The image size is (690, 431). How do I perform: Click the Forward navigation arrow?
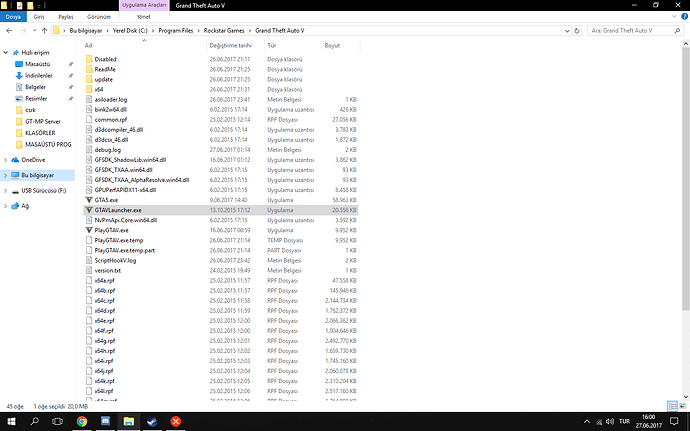pos(23,30)
